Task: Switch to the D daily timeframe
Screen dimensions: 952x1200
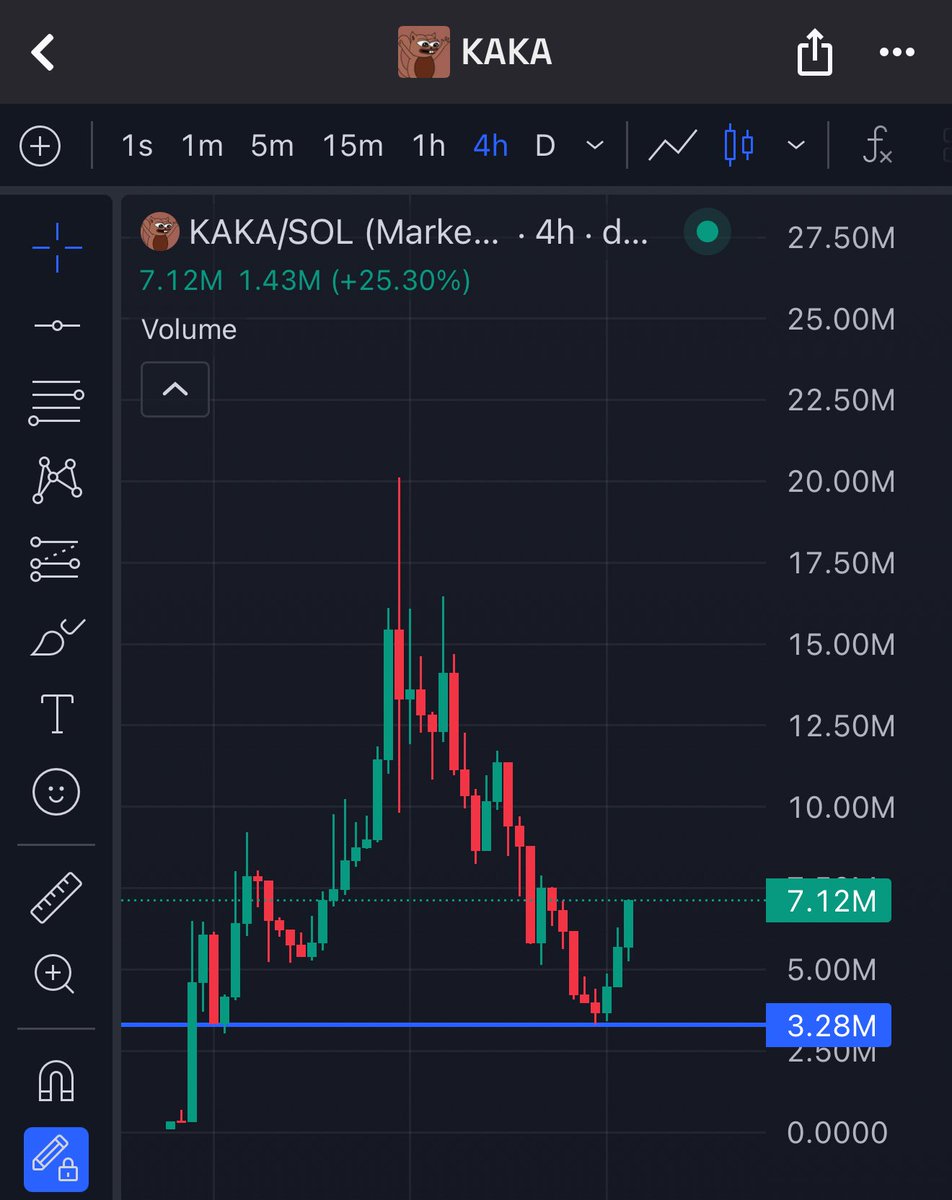Action: [x=544, y=146]
